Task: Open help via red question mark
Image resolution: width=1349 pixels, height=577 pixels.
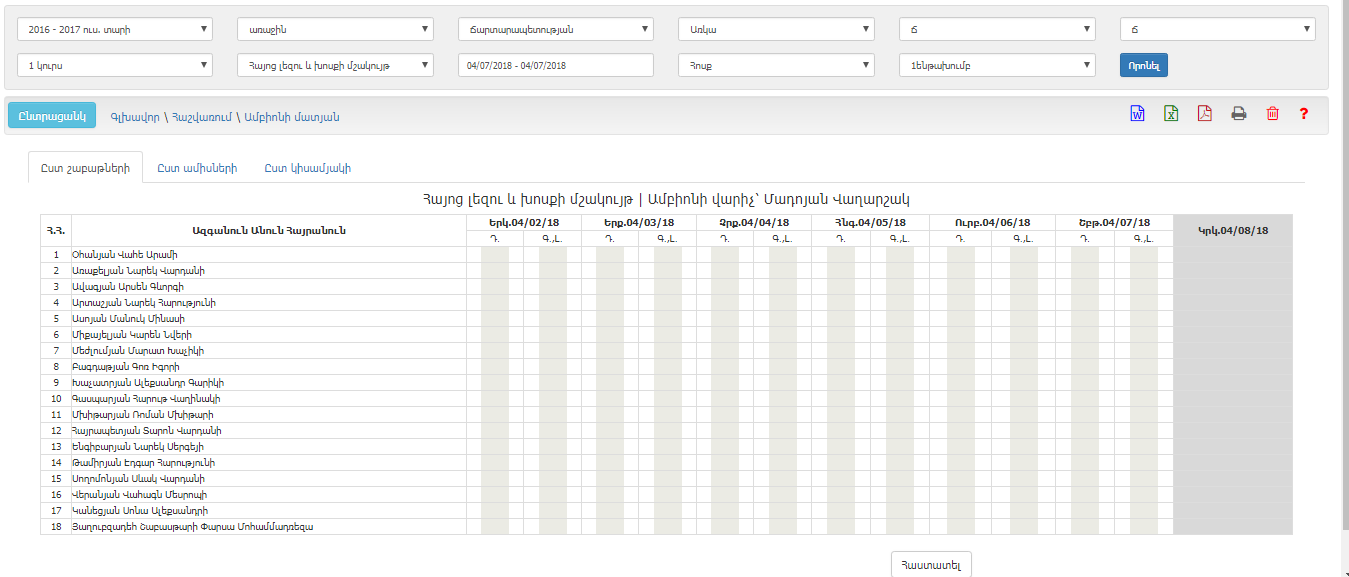Action: pyautogui.click(x=1304, y=114)
